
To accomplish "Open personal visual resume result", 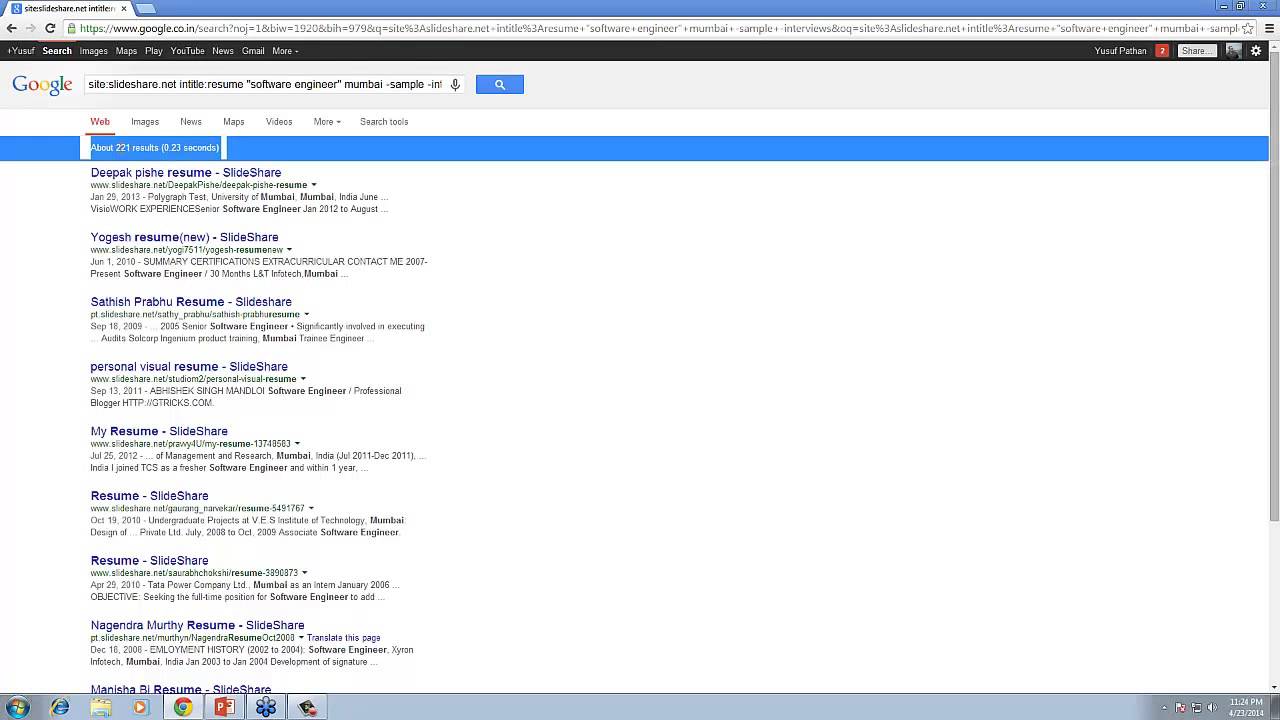I will tap(189, 367).
